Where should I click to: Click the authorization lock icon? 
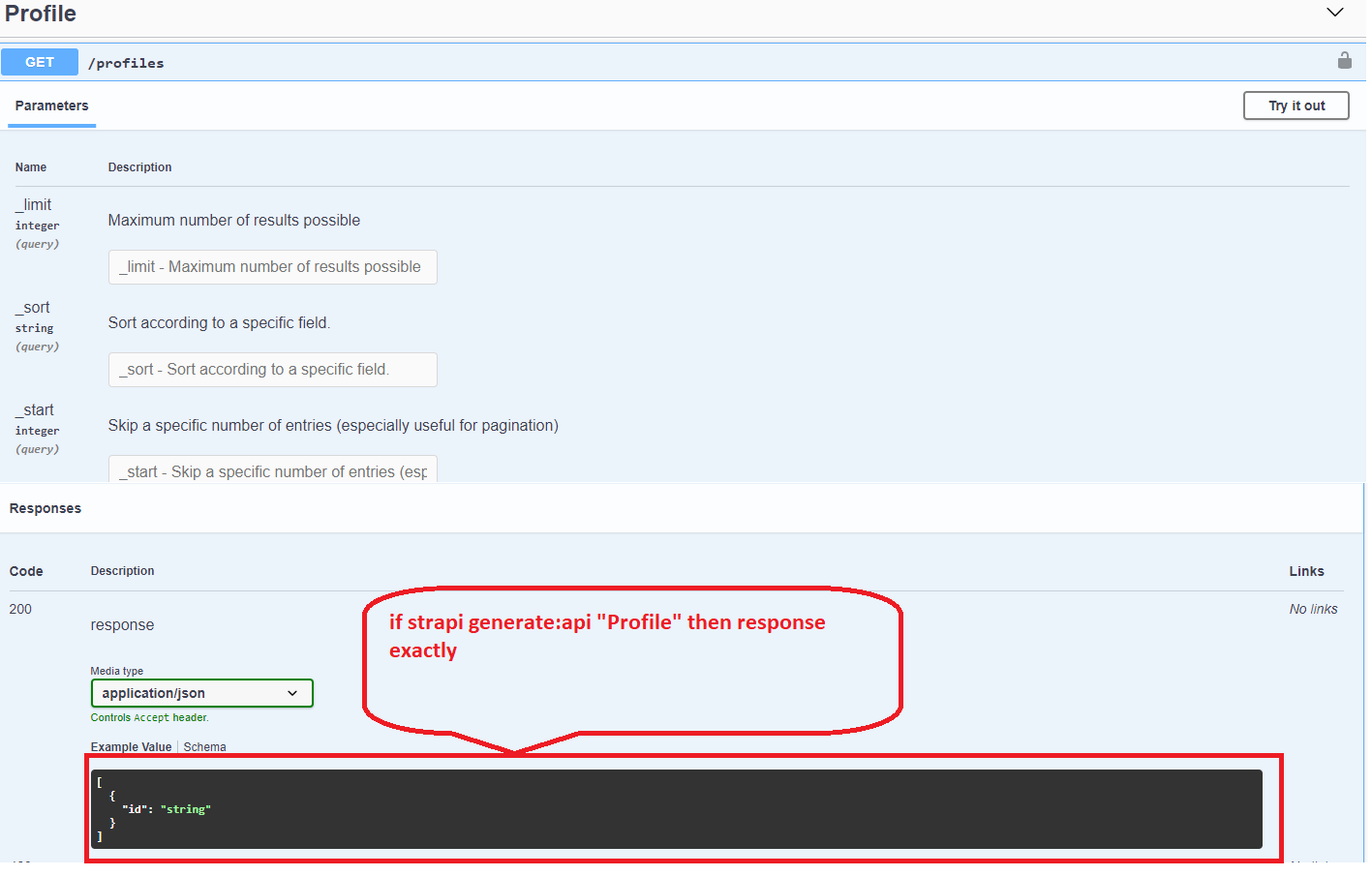[x=1344, y=60]
